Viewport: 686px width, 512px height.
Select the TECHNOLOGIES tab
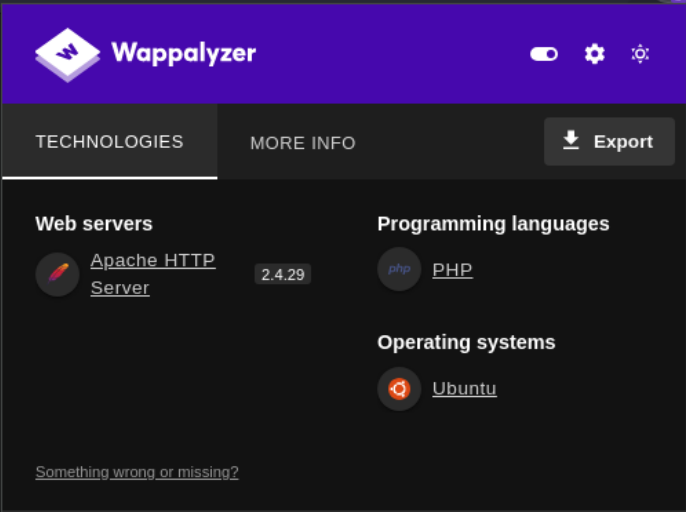(109, 142)
